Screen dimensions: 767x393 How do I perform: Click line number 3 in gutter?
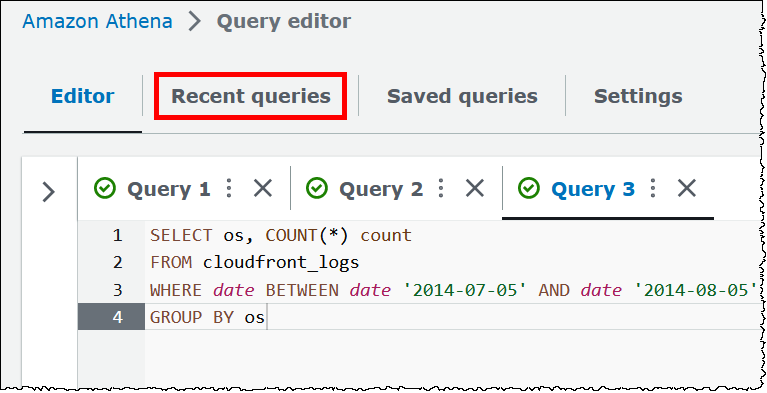[117, 290]
